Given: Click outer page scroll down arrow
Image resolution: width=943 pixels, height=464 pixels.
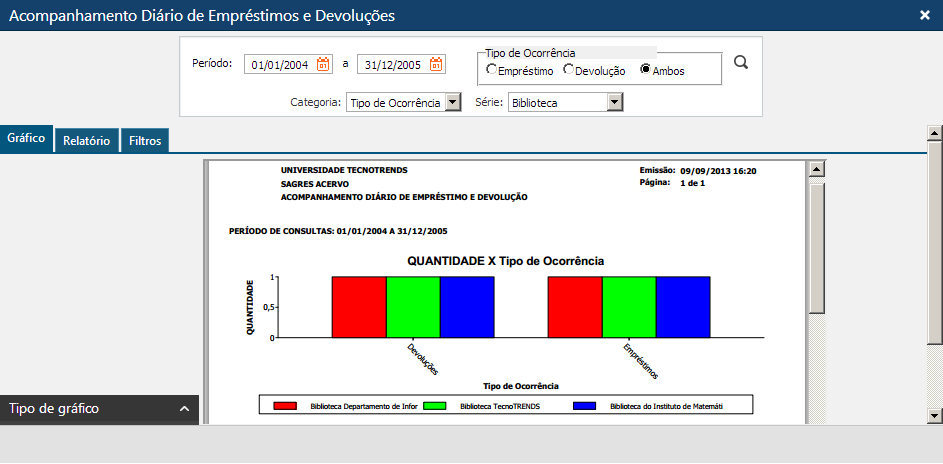Looking at the screenshot, I should 935,415.
